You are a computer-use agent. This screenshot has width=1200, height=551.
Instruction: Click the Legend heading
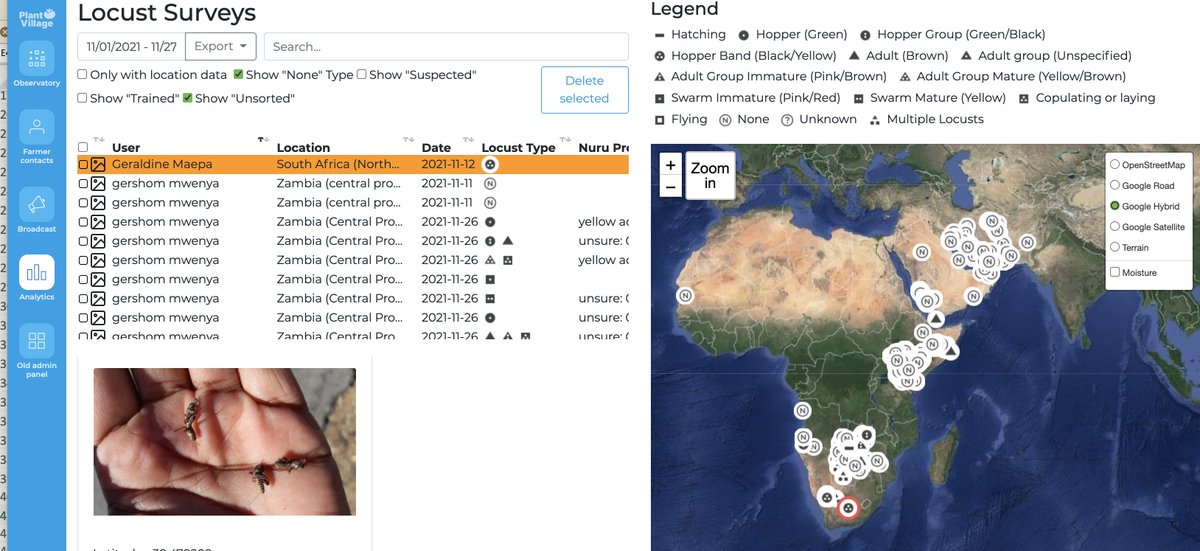[684, 9]
